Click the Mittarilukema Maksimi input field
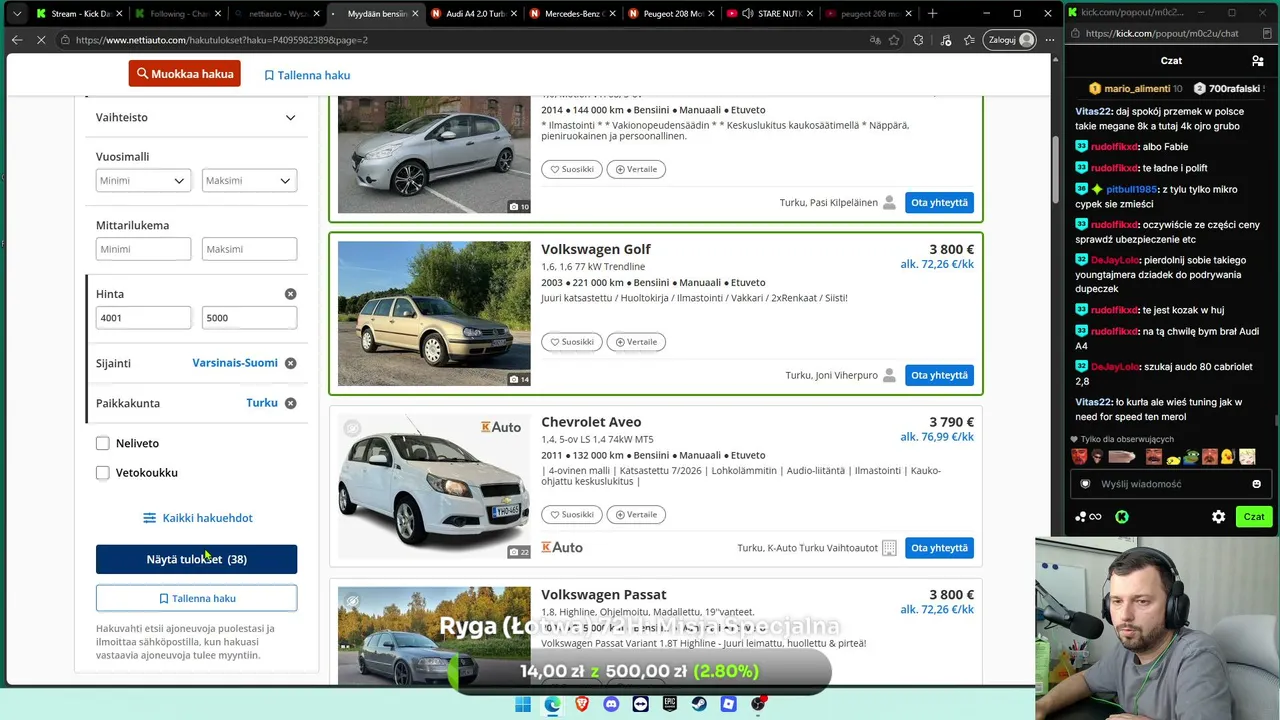The height and width of the screenshot is (720, 1280). coord(249,249)
